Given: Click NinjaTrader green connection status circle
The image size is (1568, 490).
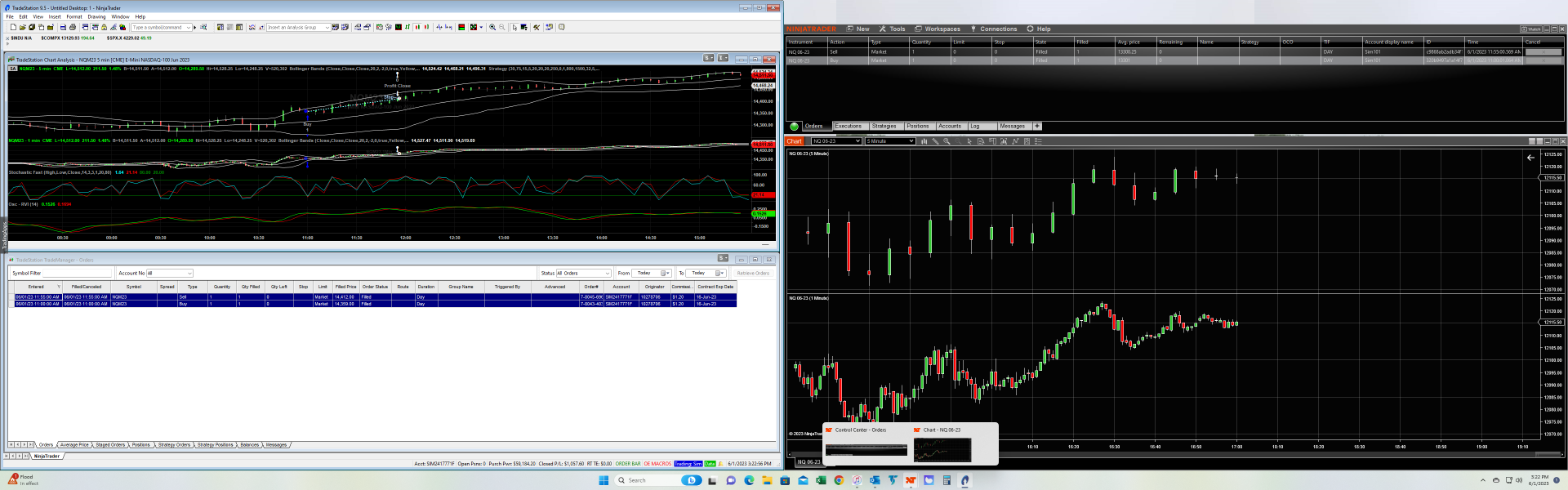Looking at the screenshot, I should [794, 127].
